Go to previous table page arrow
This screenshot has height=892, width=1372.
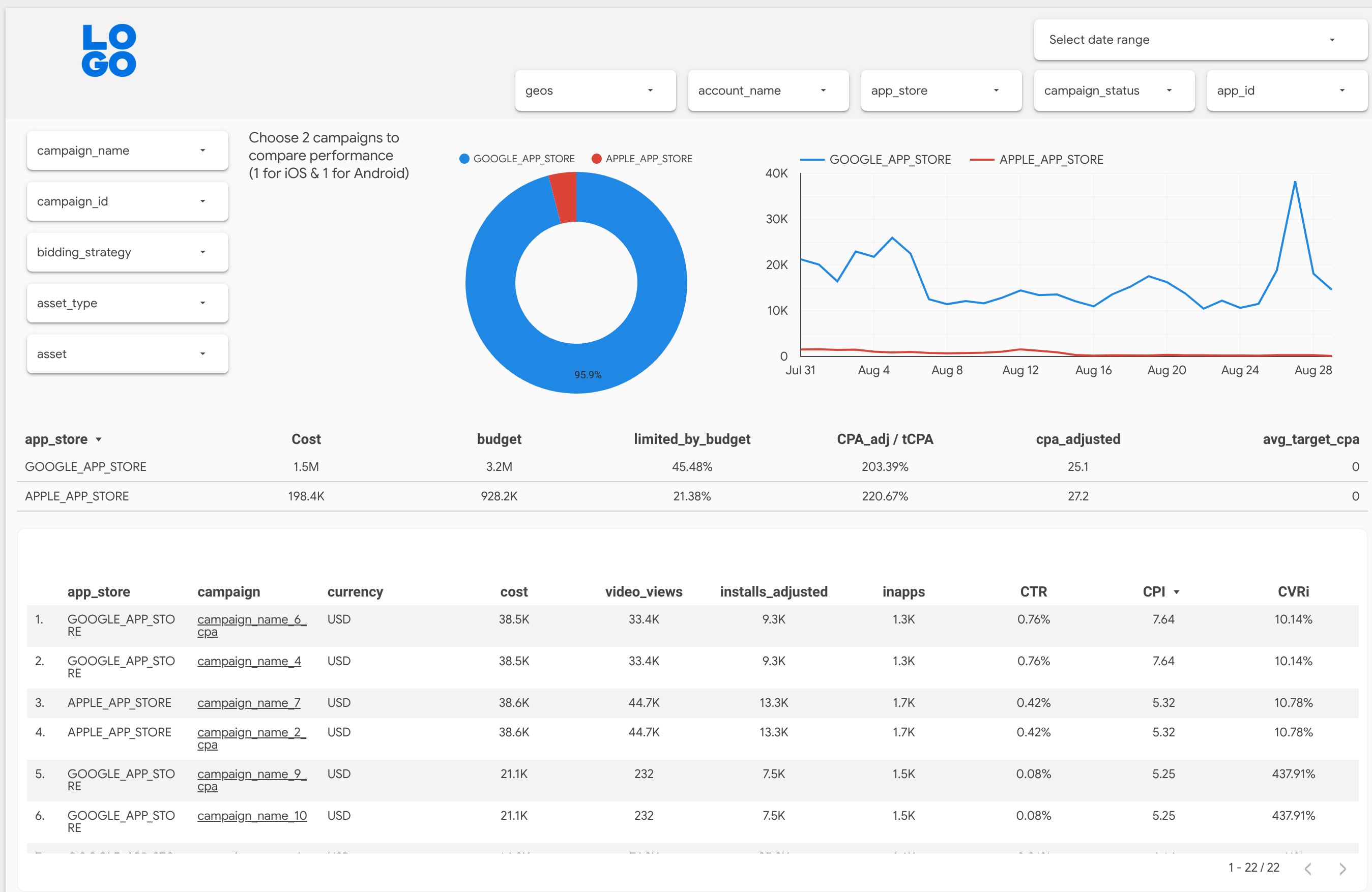(1308, 869)
